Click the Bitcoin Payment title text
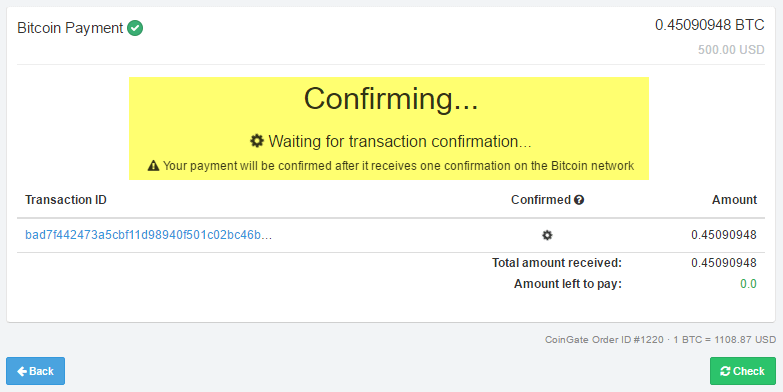The width and height of the screenshot is (783, 392). [70, 28]
